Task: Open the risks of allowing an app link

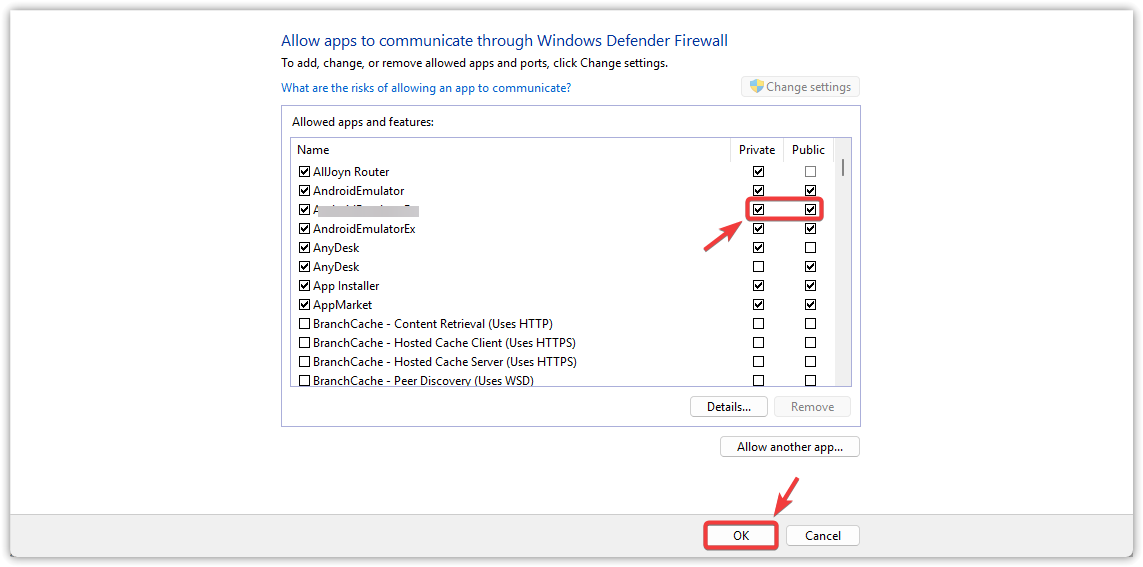Action: (426, 88)
